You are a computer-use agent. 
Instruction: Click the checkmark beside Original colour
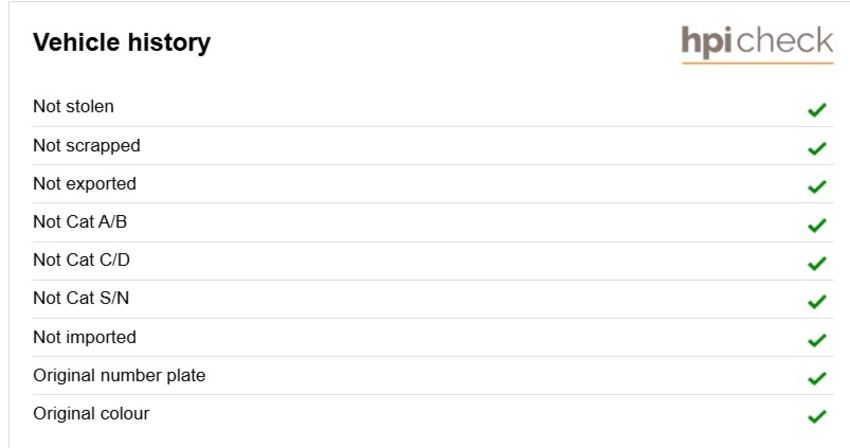[x=817, y=417]
